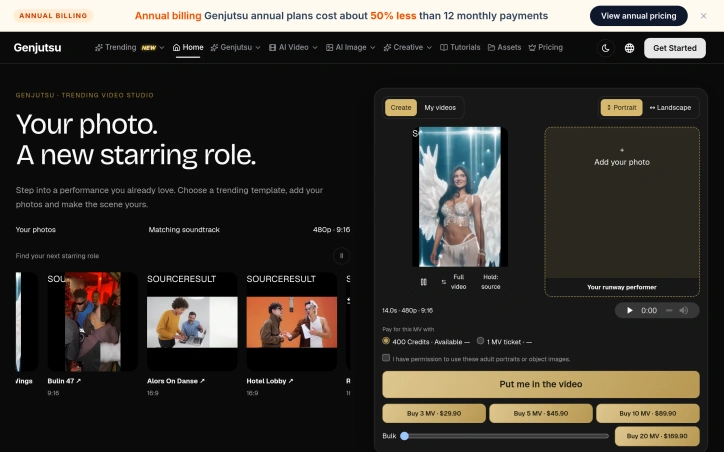Open the Assets page
This screenshot has width=724, height=452.
click(504, 47)
